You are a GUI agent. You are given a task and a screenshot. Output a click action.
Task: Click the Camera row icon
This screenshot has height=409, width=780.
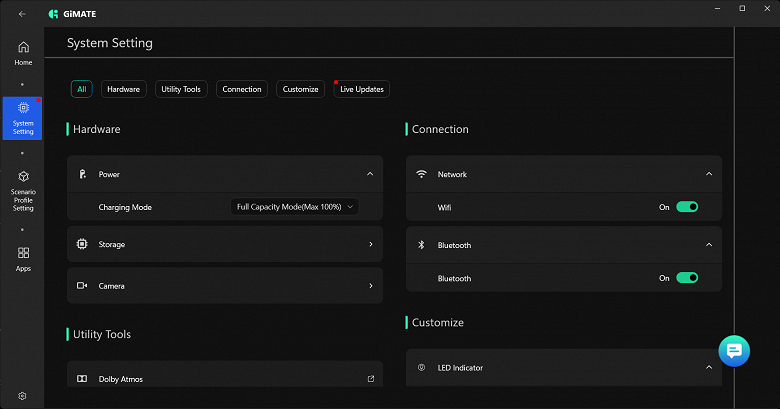point(82,286)
